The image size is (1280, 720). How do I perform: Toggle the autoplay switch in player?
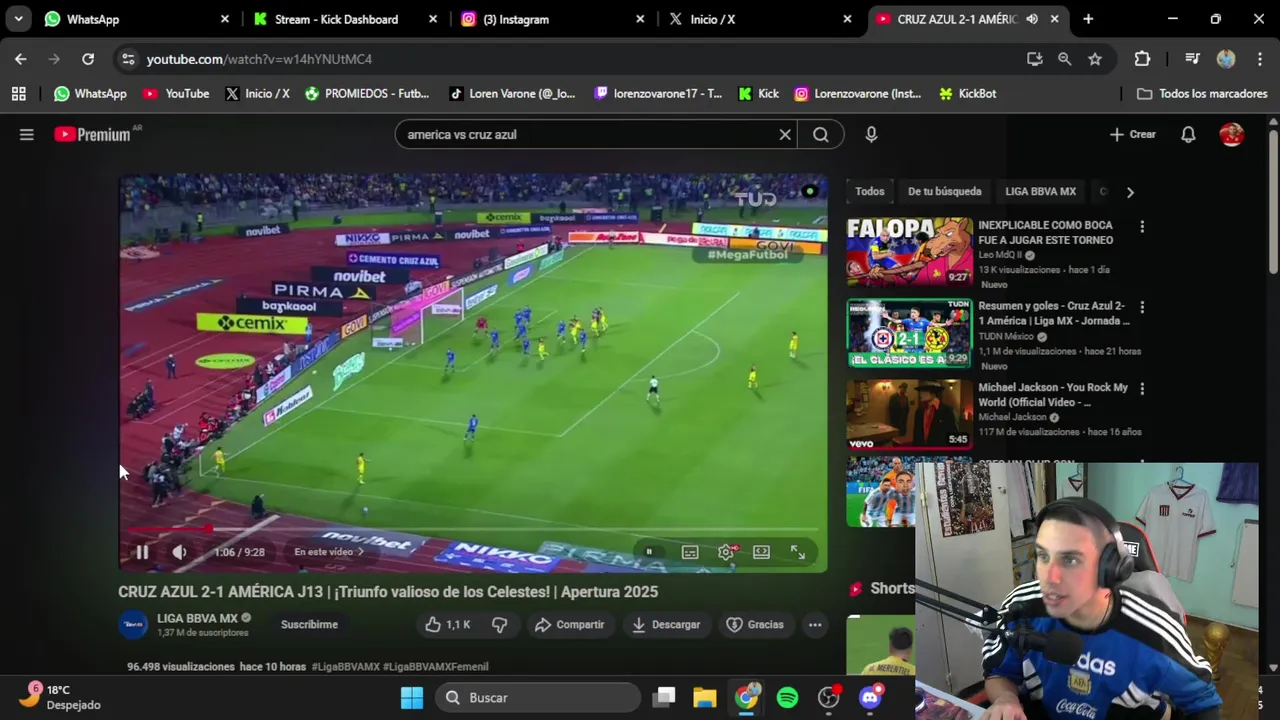click(x=649, y=552)
